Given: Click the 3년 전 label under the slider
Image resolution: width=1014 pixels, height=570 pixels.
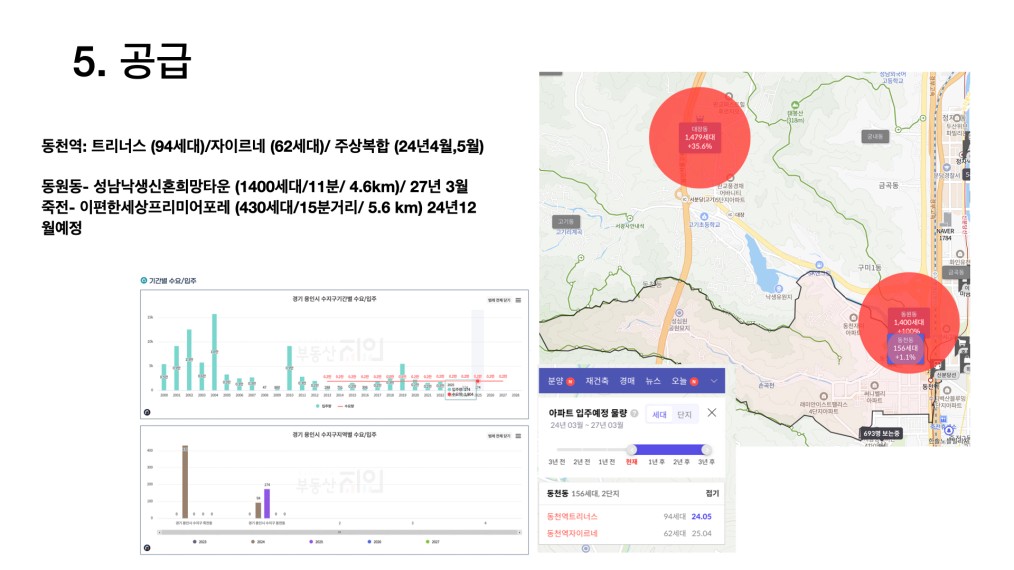Looking at the screenshot, I should pyautogui.click(x=557, y=462).
